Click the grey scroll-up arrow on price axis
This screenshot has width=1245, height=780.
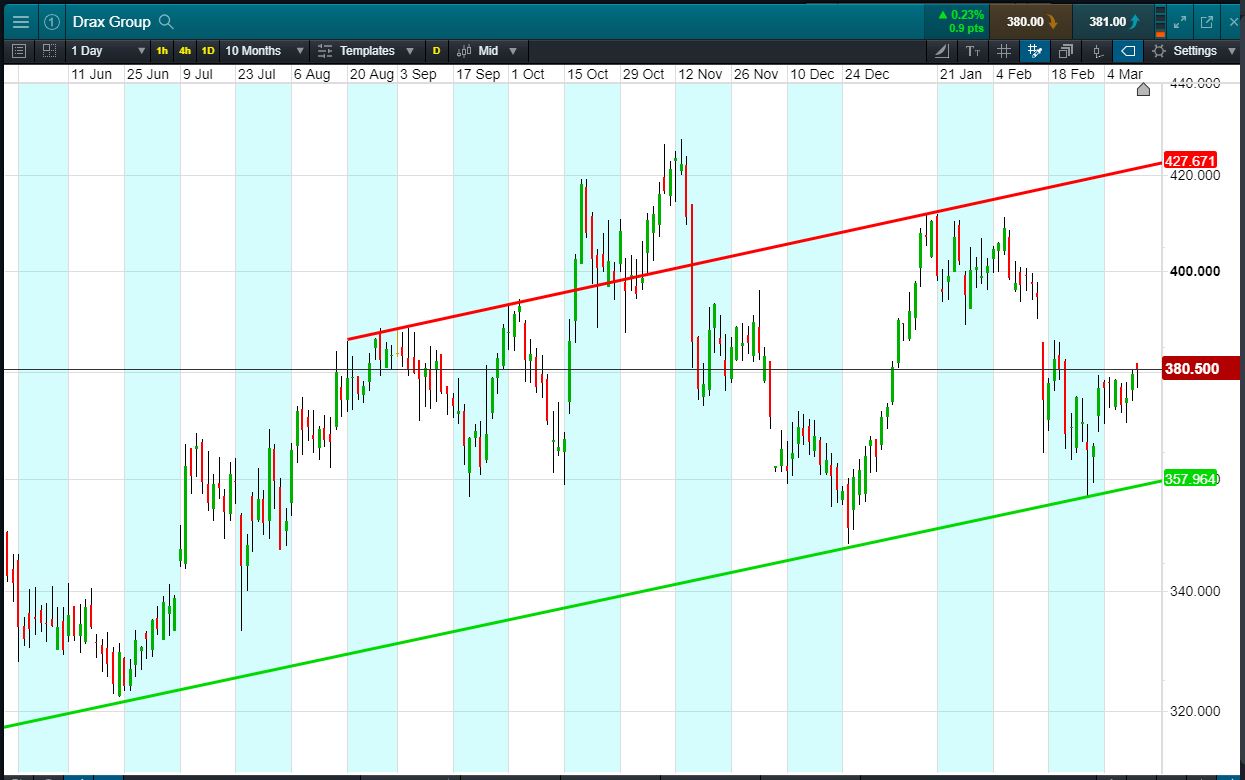(1144, 90)
